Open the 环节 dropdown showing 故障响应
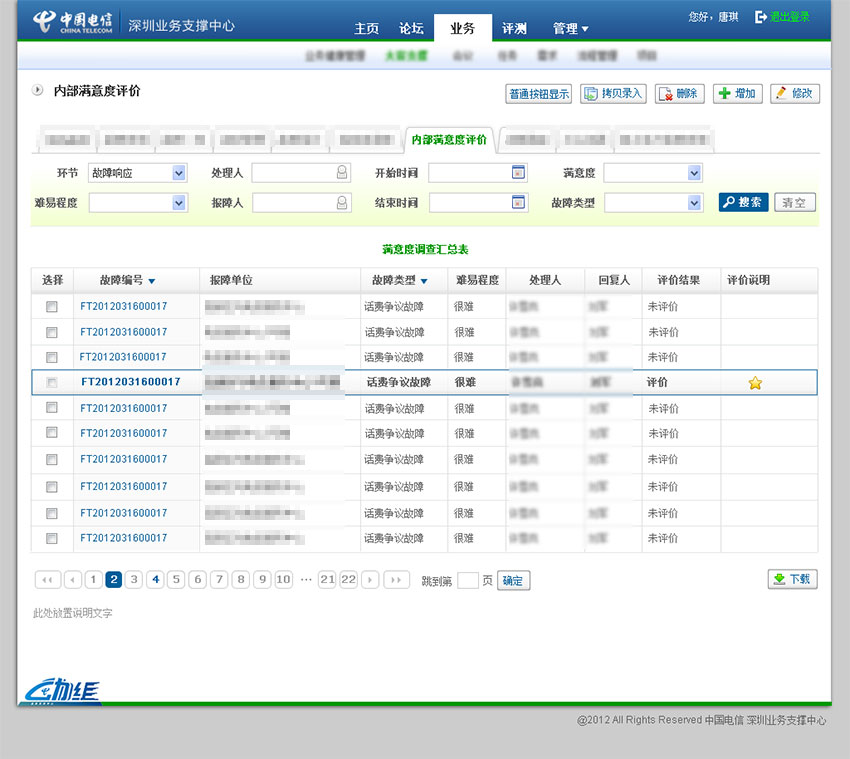Image resolution: width=850 pixels, height=759 pixels. tap(138, 173)
